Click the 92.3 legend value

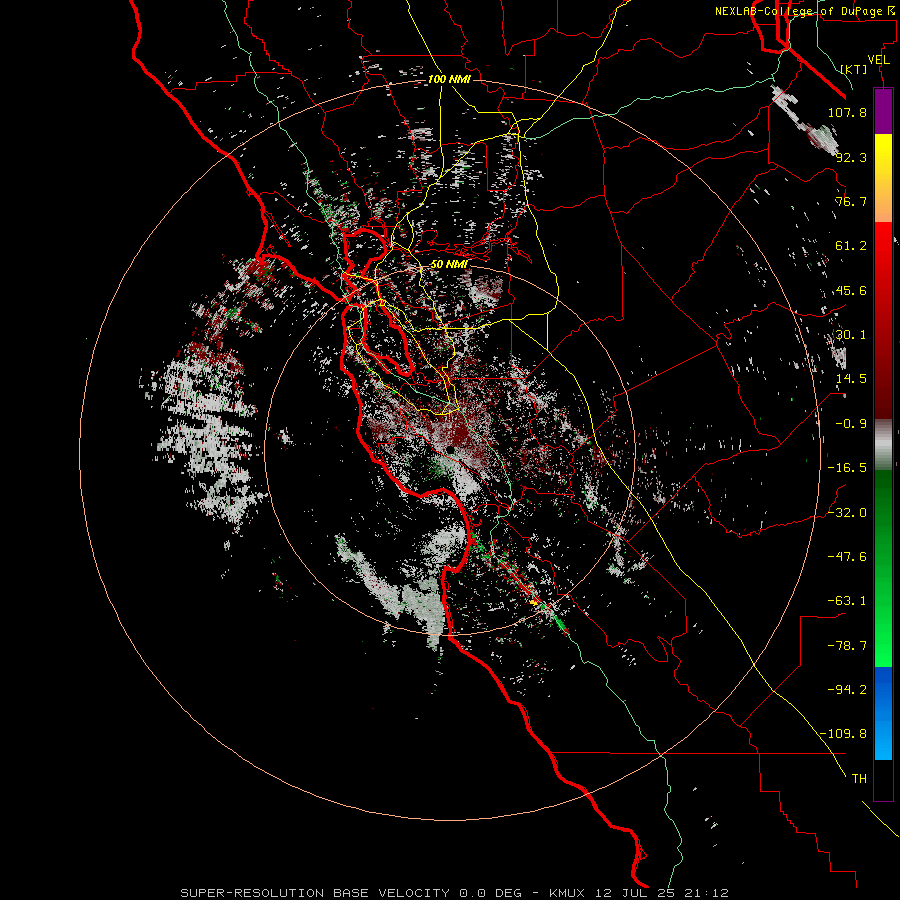(x=851, y=157)
